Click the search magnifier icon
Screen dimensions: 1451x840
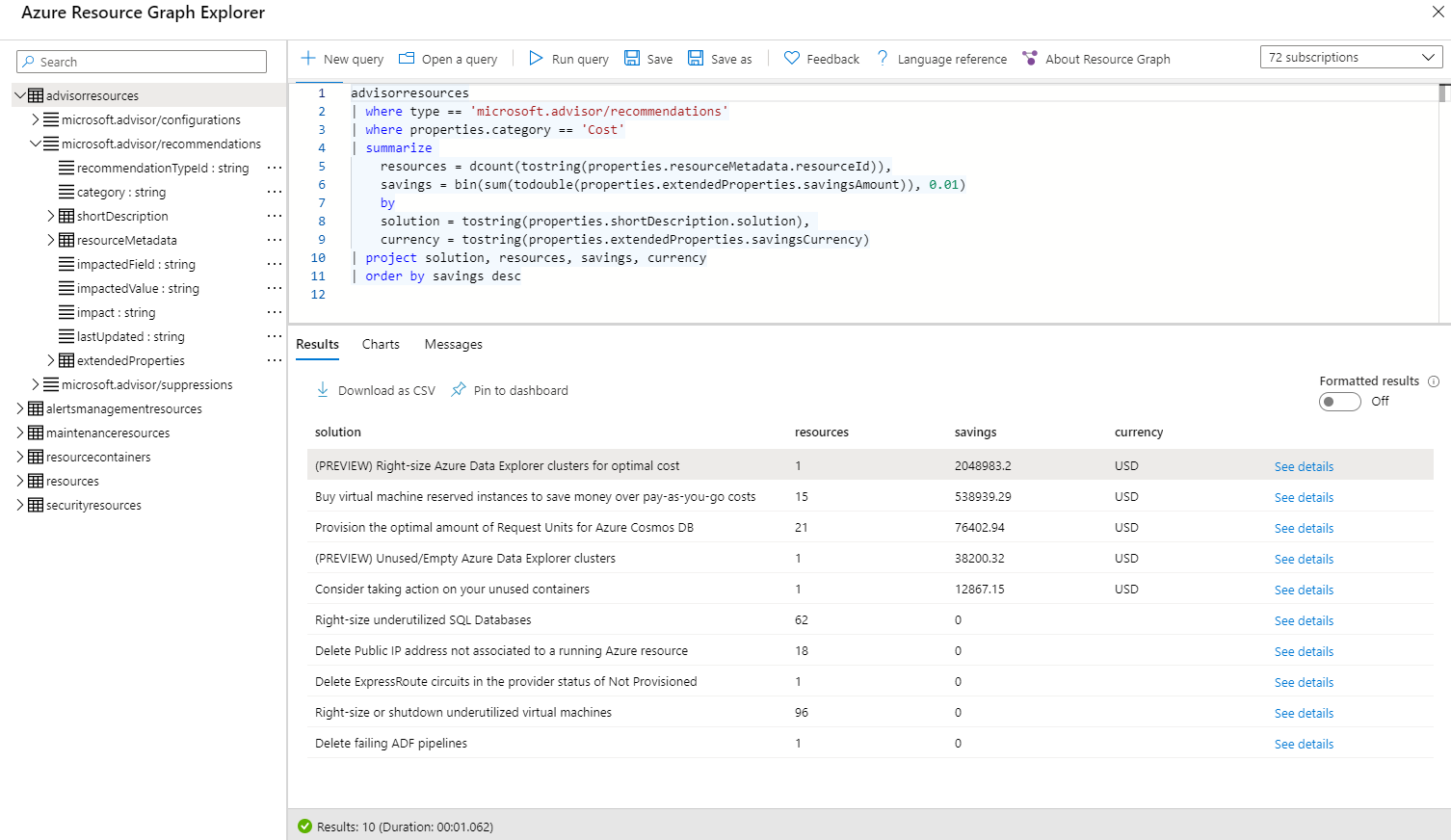click(28, 62)
